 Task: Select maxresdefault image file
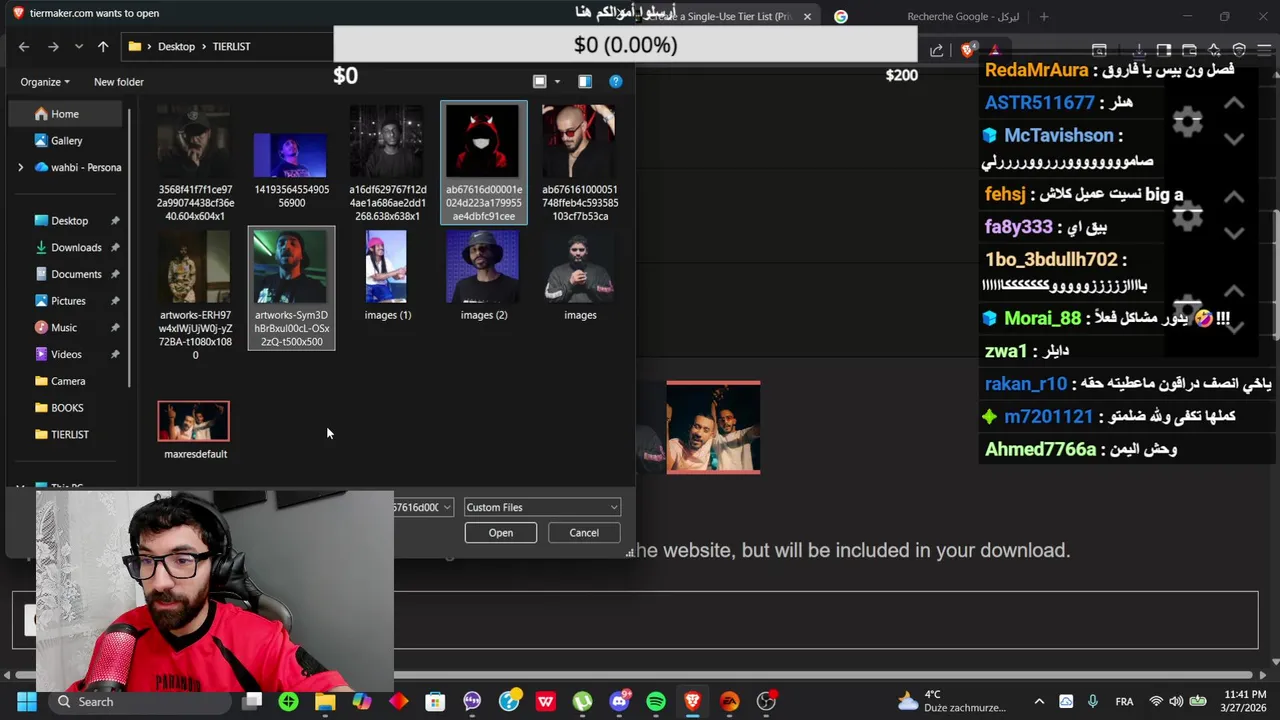click(x=195, y=431)
